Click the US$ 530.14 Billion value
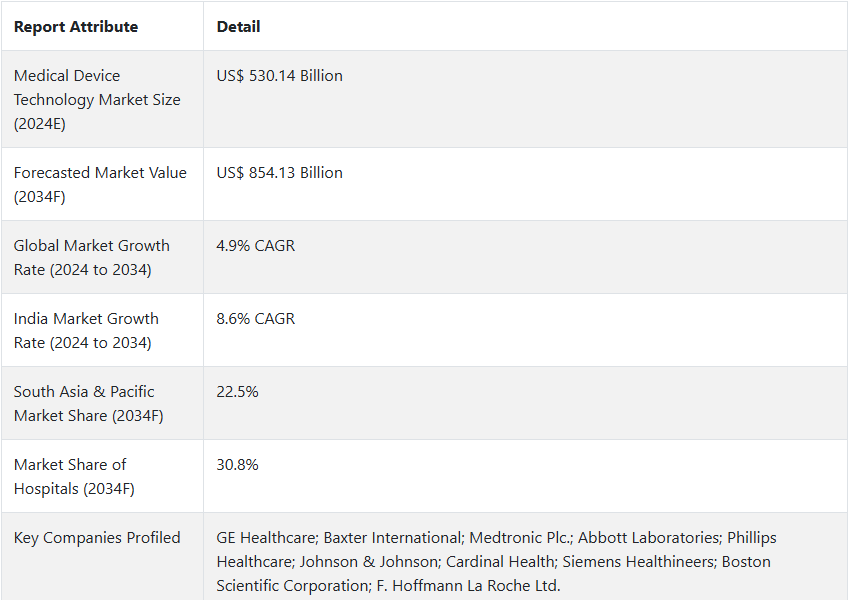 click(x=280, y=76)
